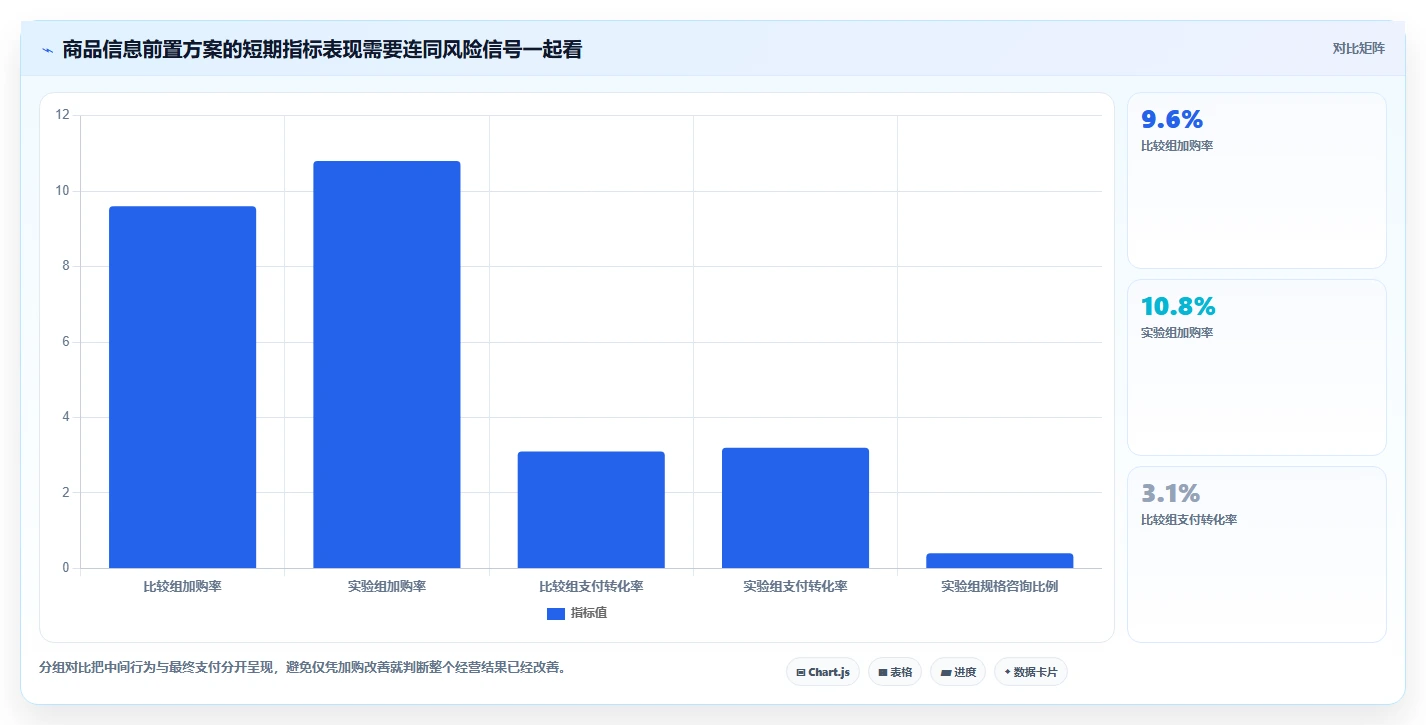This screenshot has height=725, width=1426.
Task: Select the Chart.js tag chip
Action: pyautogui.click(x=823, y=672)
